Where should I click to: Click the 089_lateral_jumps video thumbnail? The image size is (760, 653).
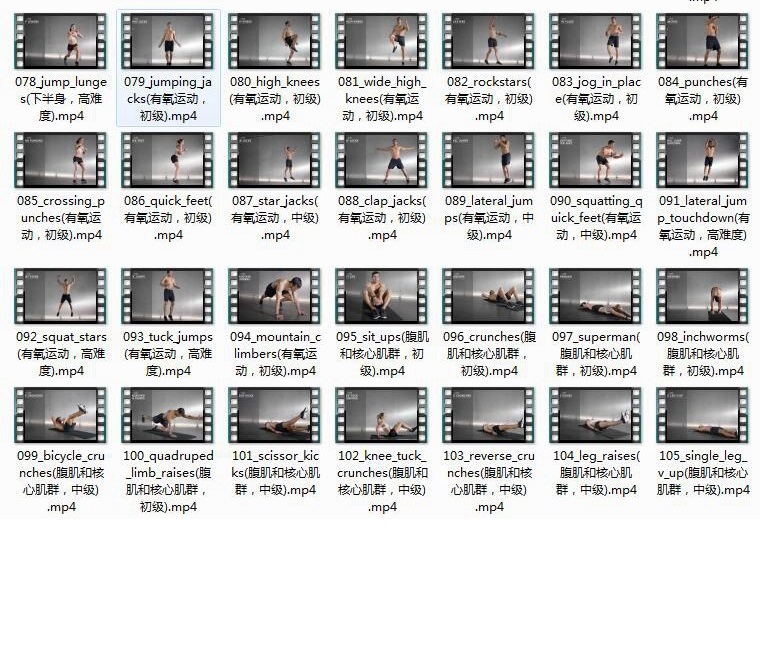pyautogui.click(x=489, y=161)
